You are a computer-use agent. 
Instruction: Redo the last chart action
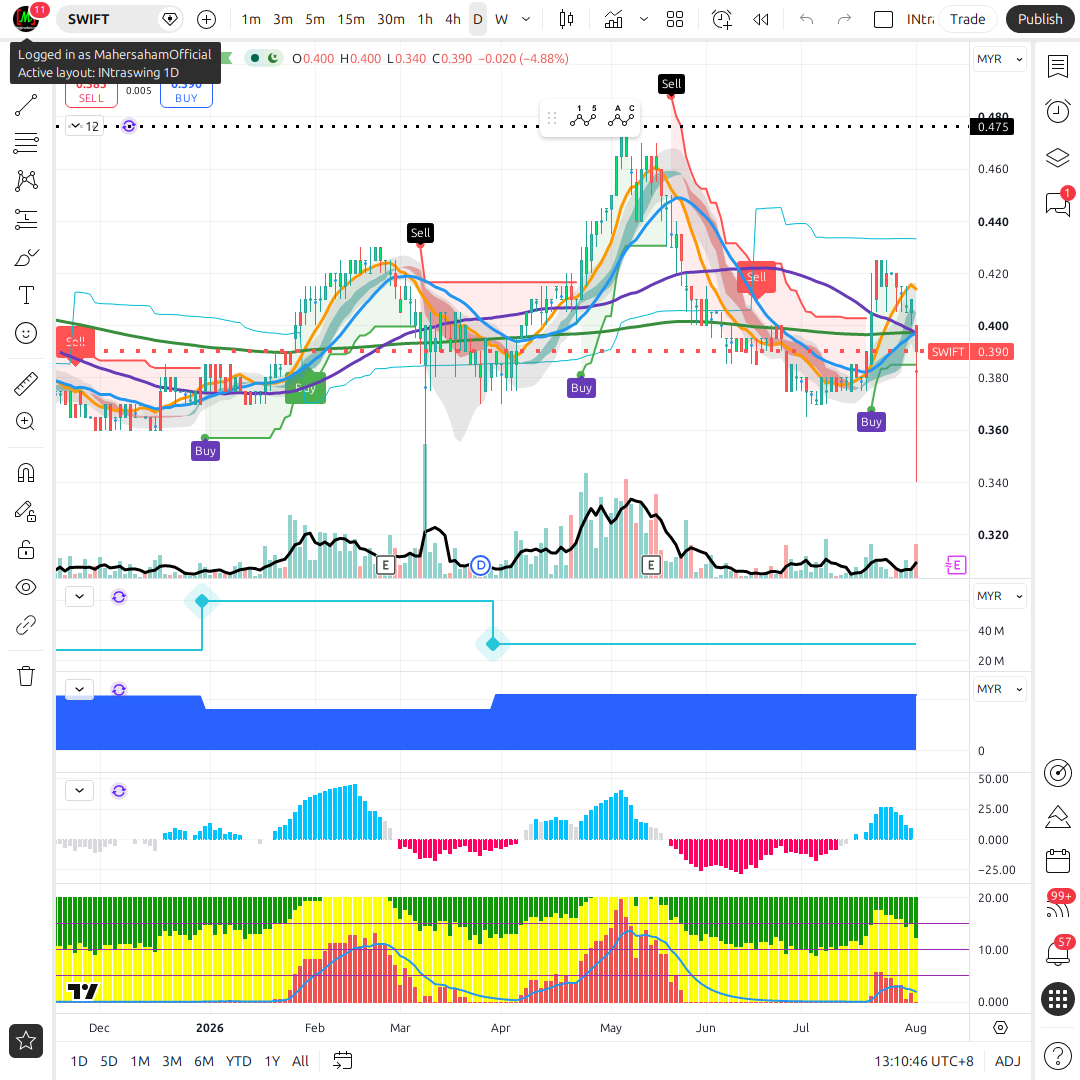tap(844, 19)
